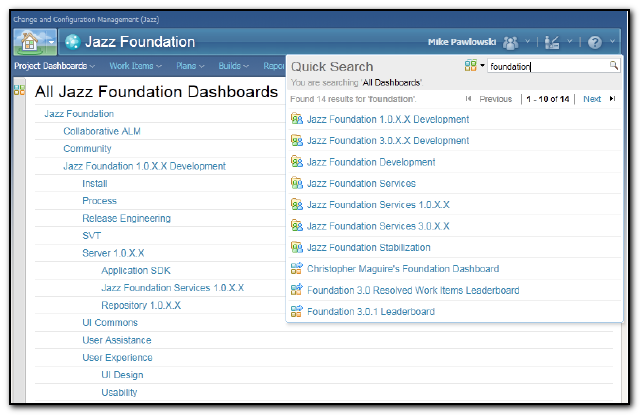This screenshot has width=640, height=415.
Task: Open the Collaborative ALM dashboard link
Action: point(102,131)
